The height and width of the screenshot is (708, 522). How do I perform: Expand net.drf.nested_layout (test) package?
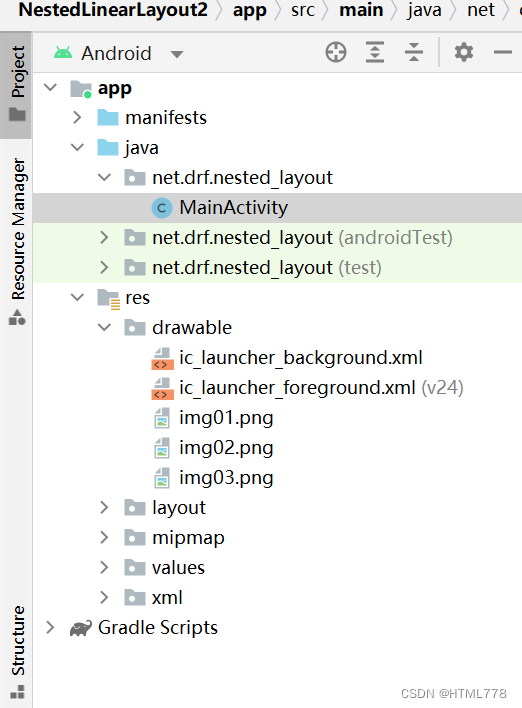tap(104, 267)
